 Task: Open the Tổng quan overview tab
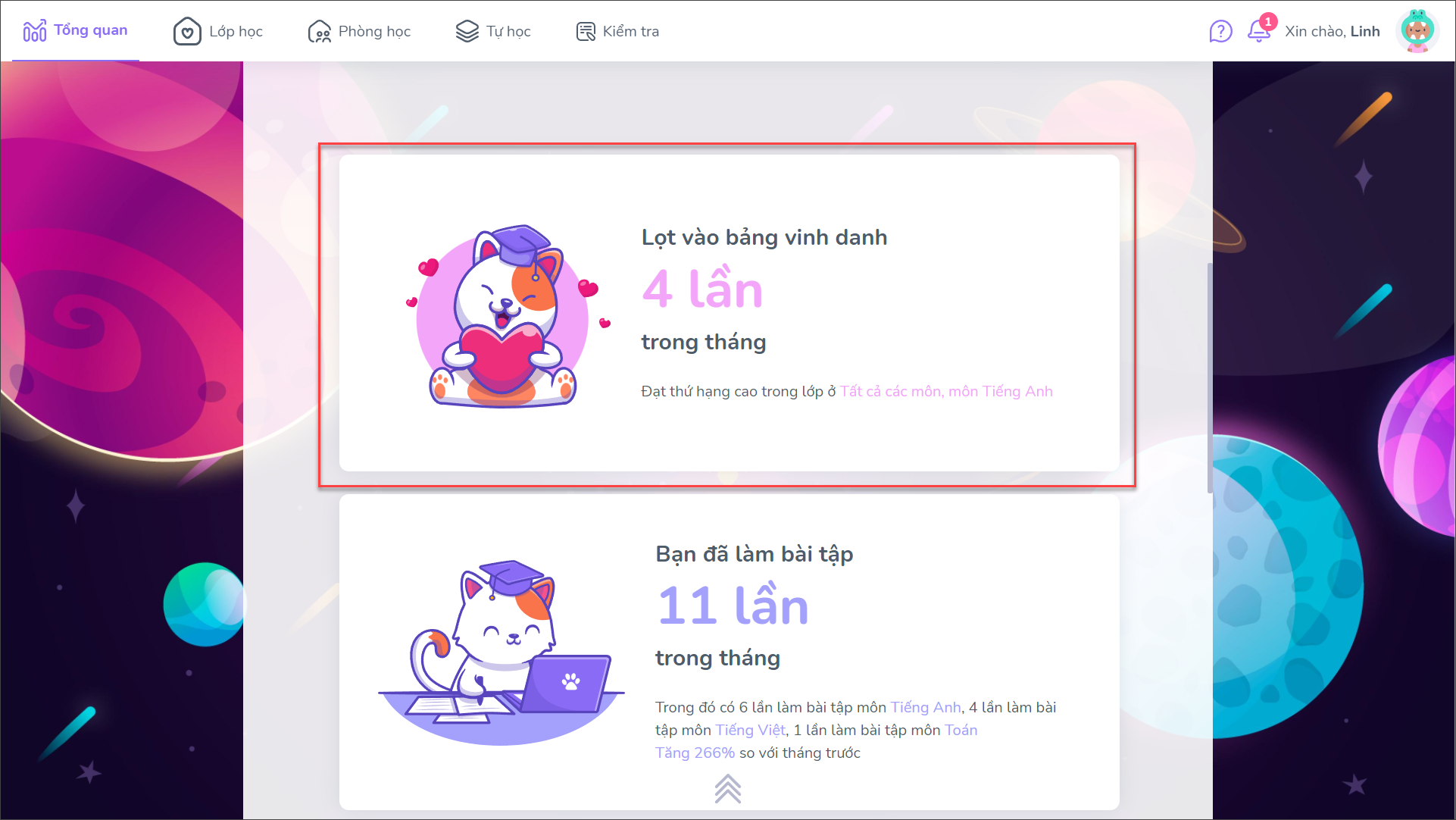pyautogui.click(x=76, y=31)
